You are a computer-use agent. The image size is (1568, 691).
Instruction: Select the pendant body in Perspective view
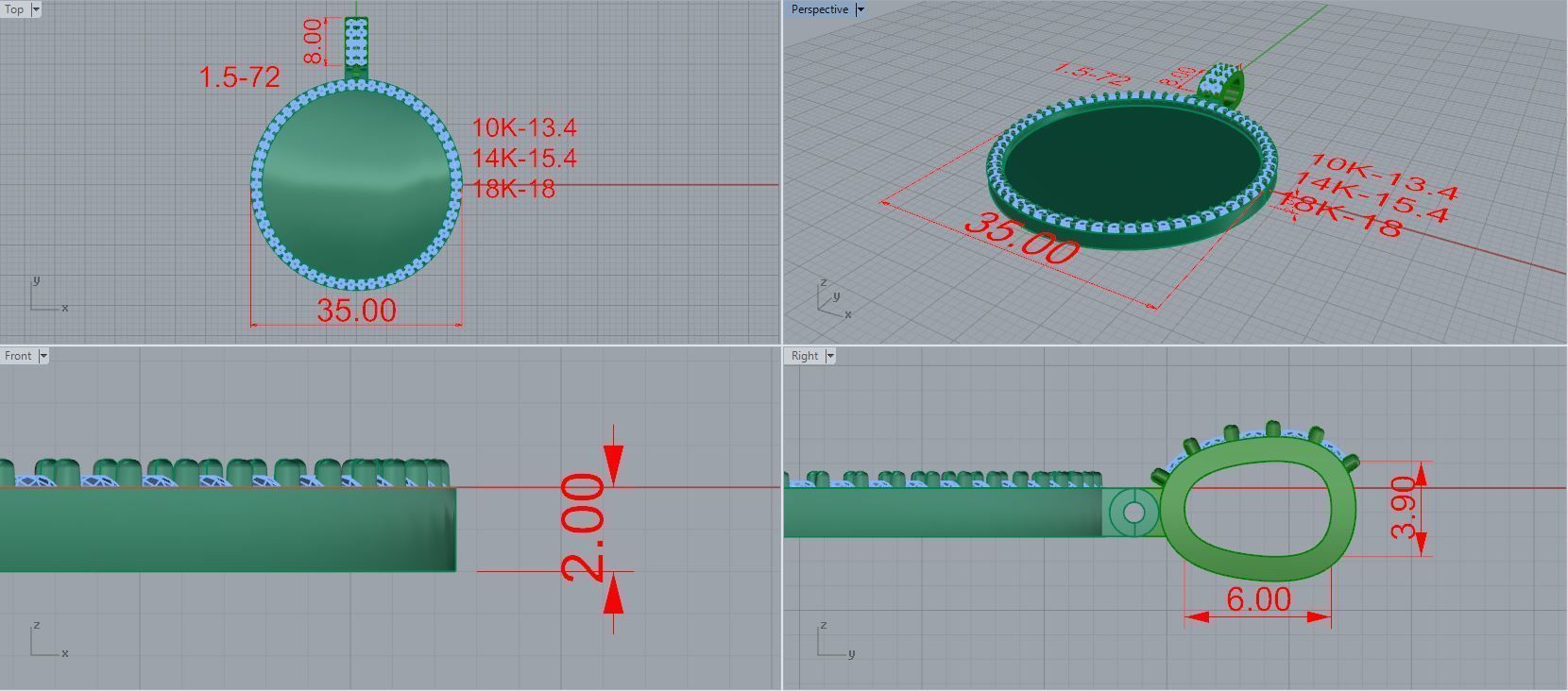(x=1133, y=171)
